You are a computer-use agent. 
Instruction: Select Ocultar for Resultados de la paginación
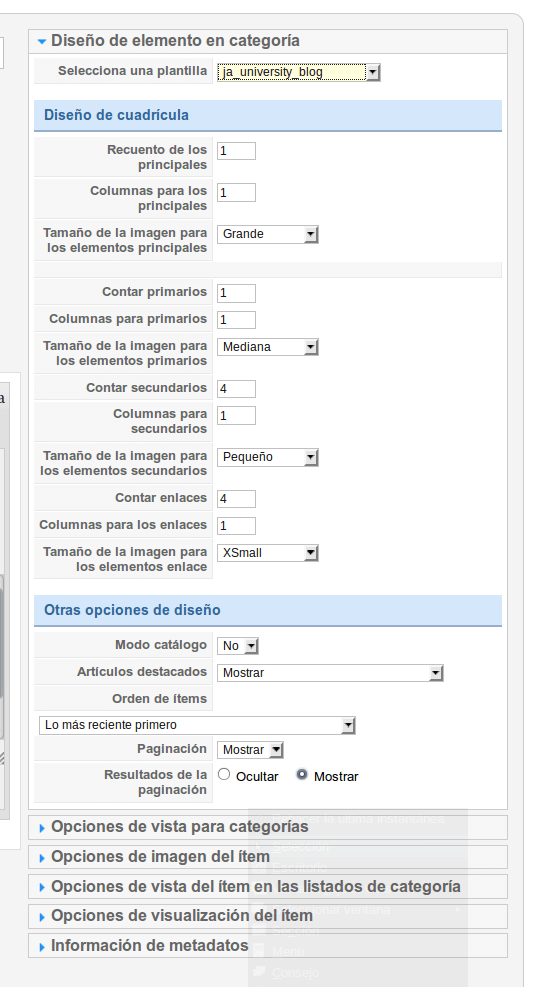(224, 775)
